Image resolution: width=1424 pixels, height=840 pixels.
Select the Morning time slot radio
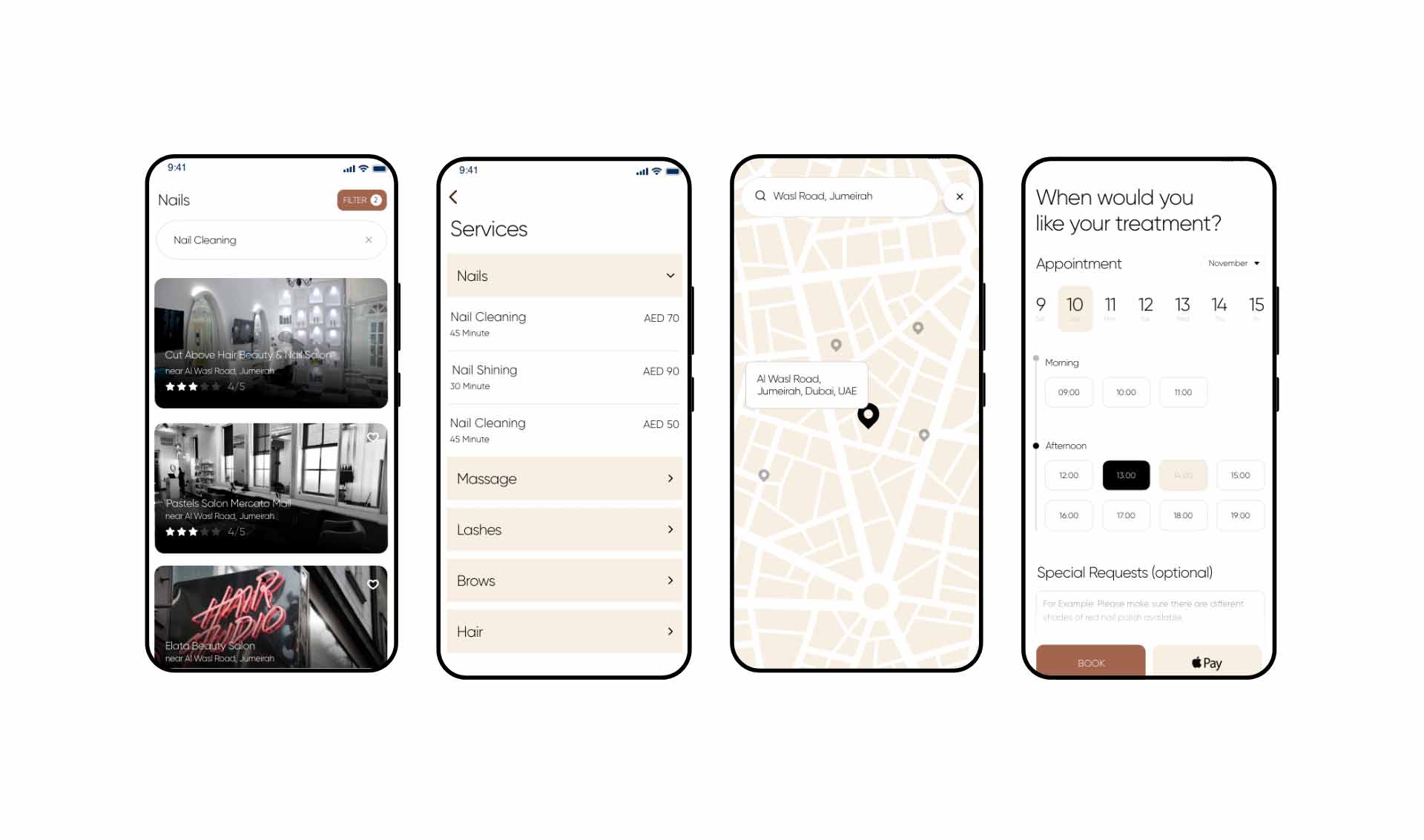pos(1036,361)
